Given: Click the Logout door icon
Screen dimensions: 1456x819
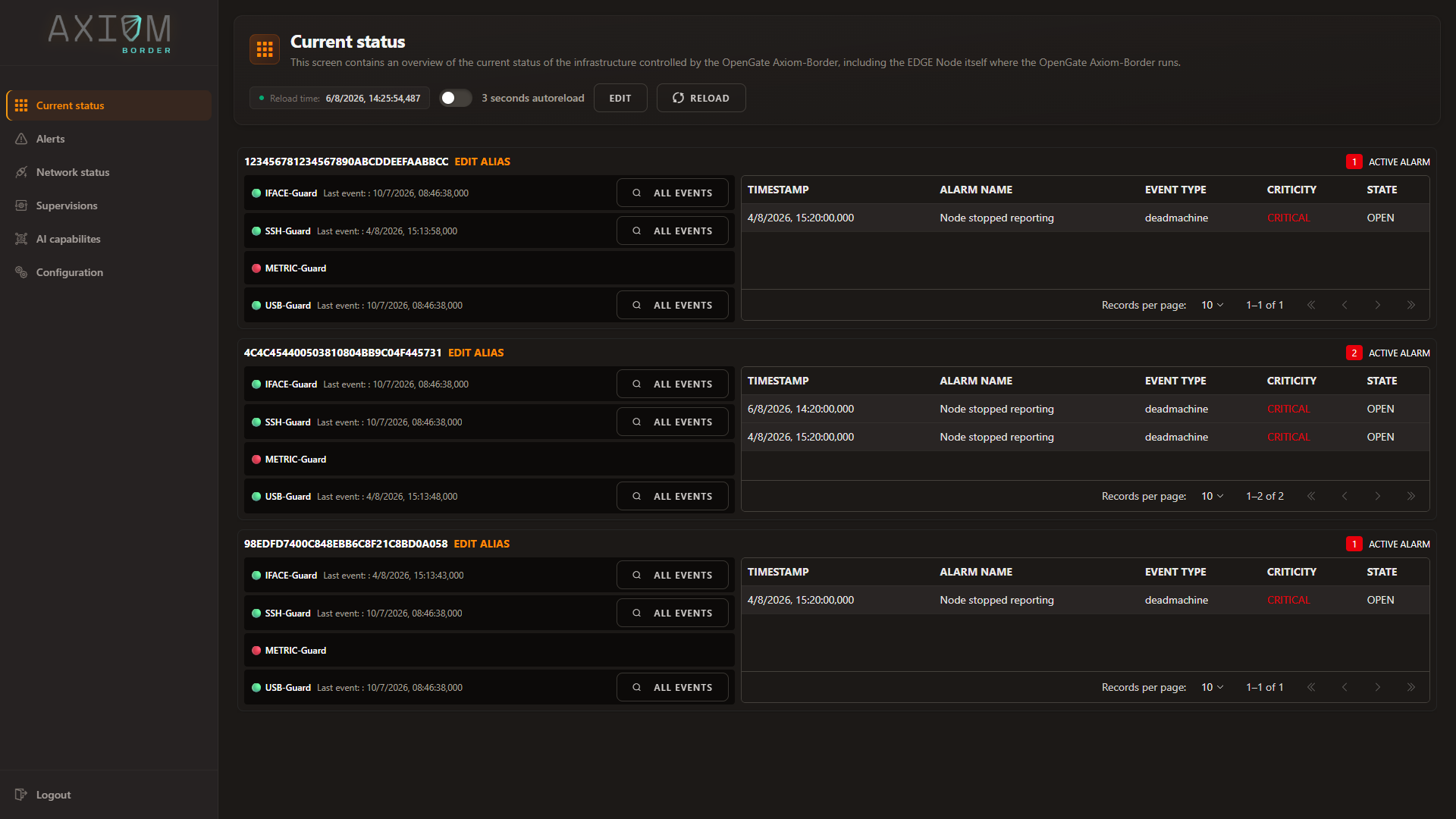Looking at the screenshot, I should (21, 795).
